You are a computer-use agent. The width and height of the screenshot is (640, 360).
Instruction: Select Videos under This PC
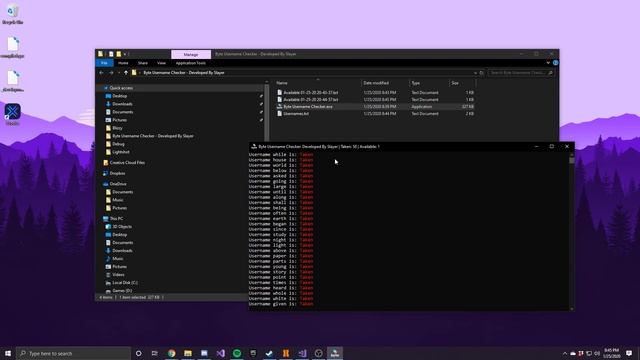click(x=118, y=275)
